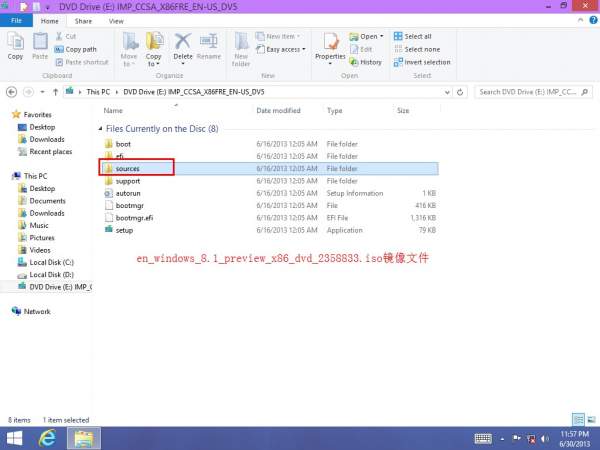Screen dimensions: 600x450
Task: Click the taskbar clock showing 11:57 PM
Action: (x=574, y=439)
